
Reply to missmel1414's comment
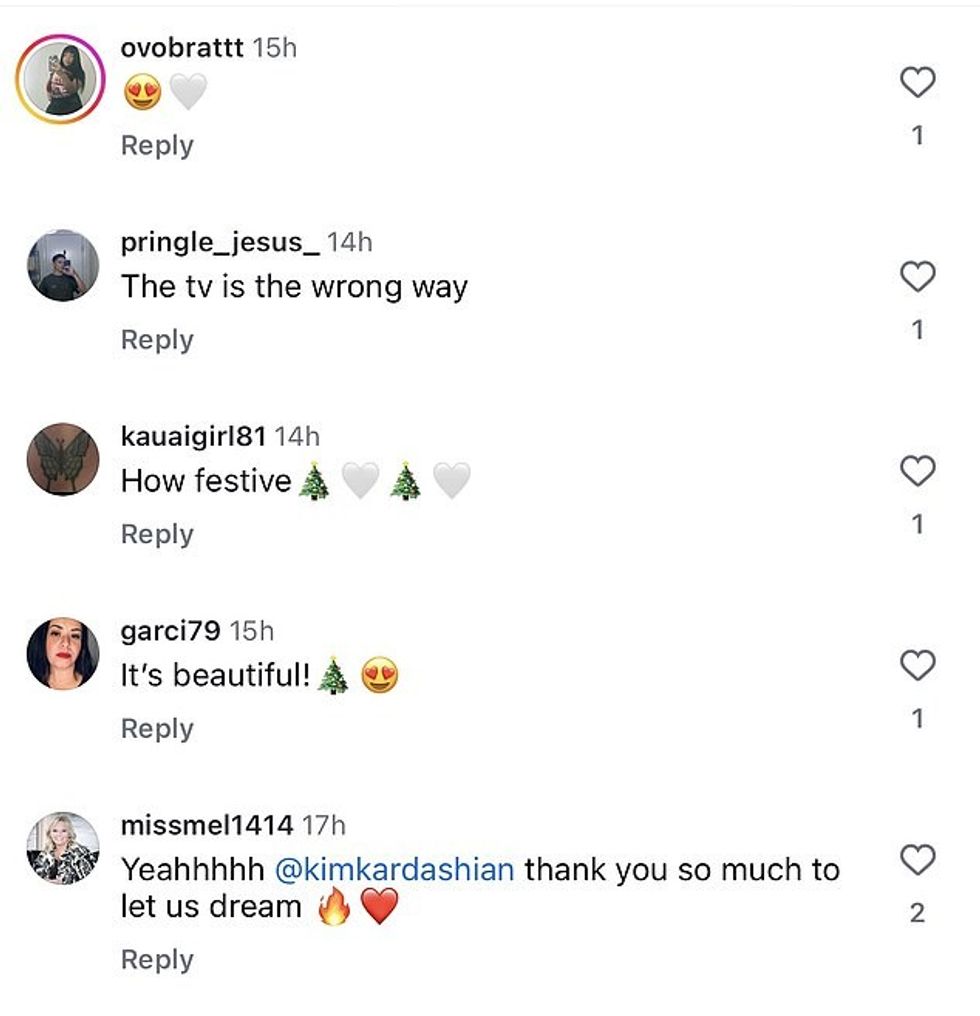click(157, 960)
